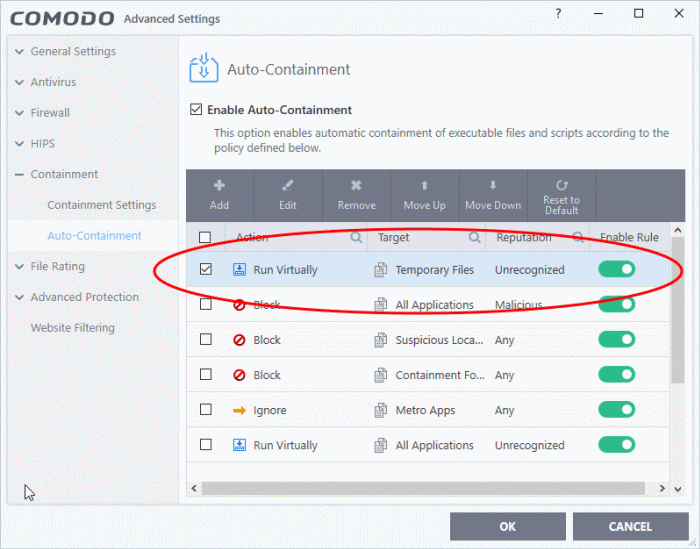Click the Remove X icon
This screenshot has height=549, width=700.
[x=356, y=185]
